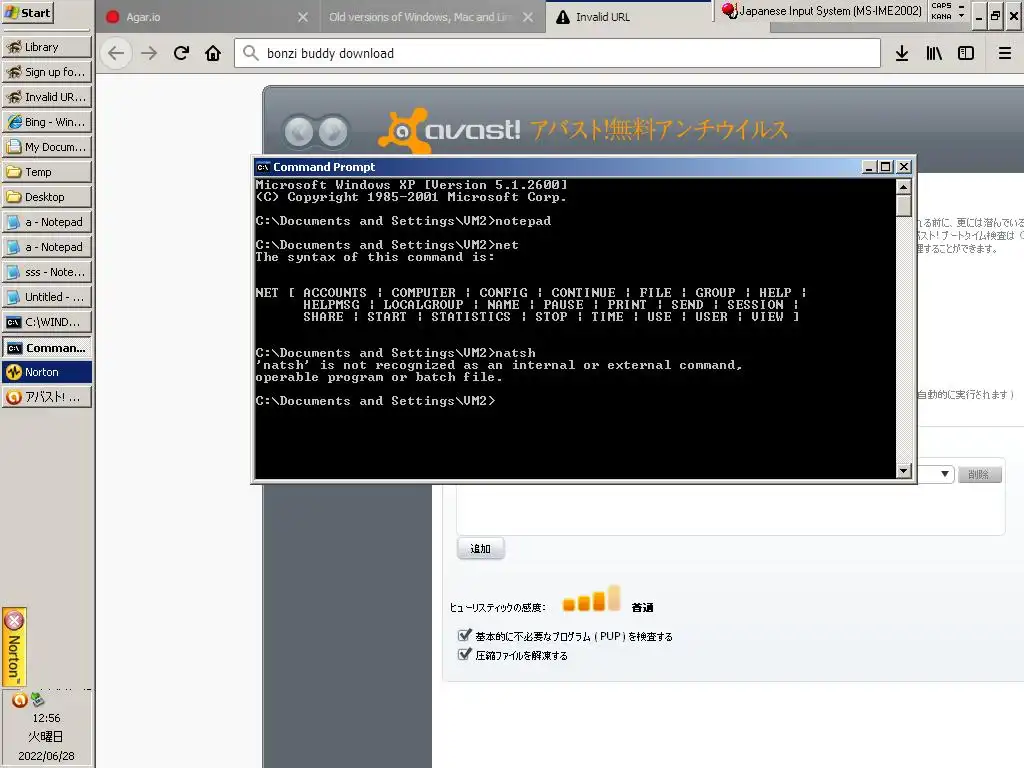1024x768 pixels.
Task: Toggle 圧縮ファイルを解凍する checkbox
Action: coord(464,654)
